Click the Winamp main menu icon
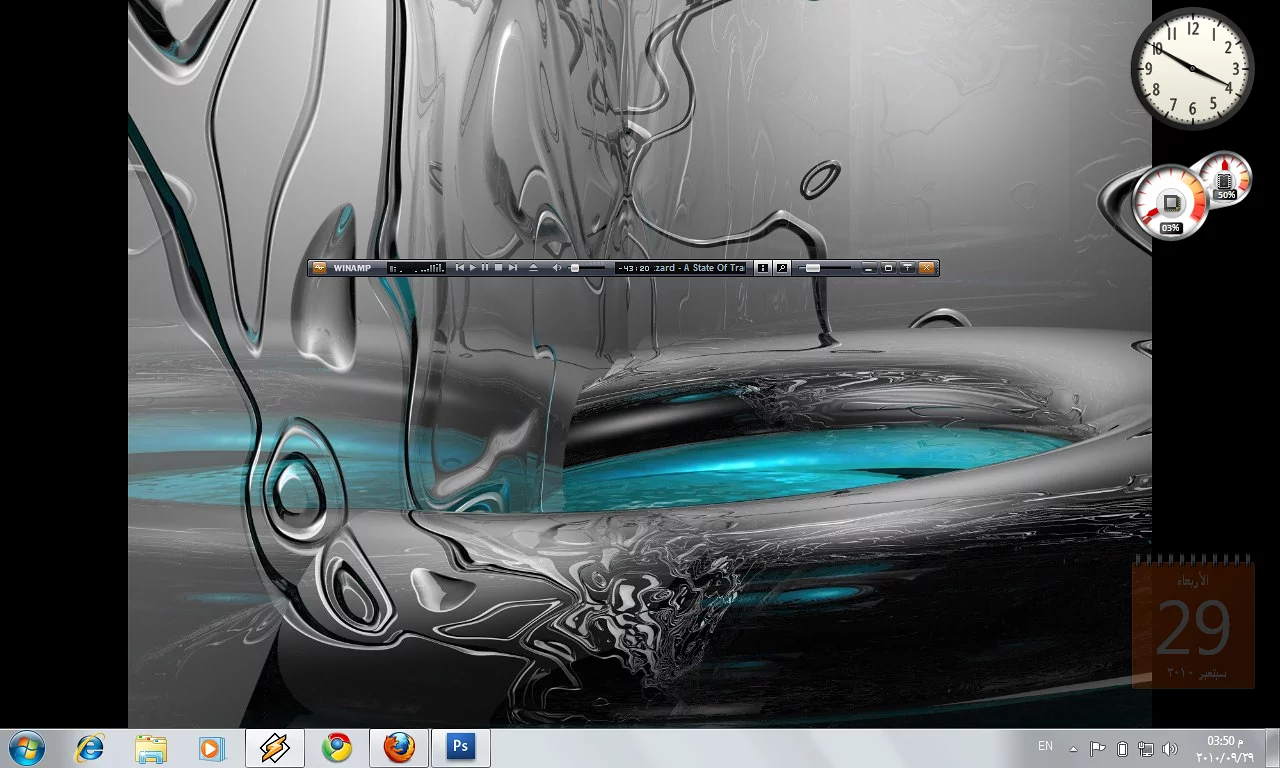The height and width of the screenshot is (768, 1280). pos(319,268)
